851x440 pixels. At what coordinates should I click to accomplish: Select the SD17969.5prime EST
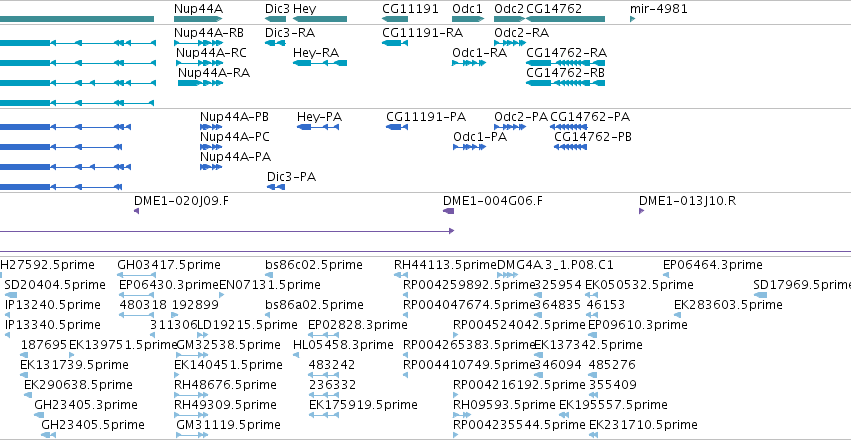click(x=760, y=295)
